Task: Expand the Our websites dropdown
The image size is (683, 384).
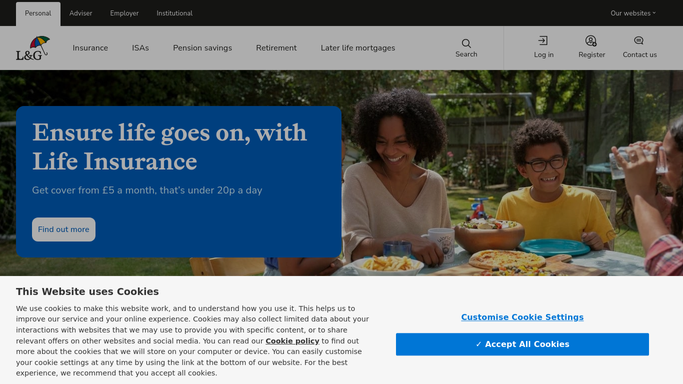Action: click(x=633, y=13)
